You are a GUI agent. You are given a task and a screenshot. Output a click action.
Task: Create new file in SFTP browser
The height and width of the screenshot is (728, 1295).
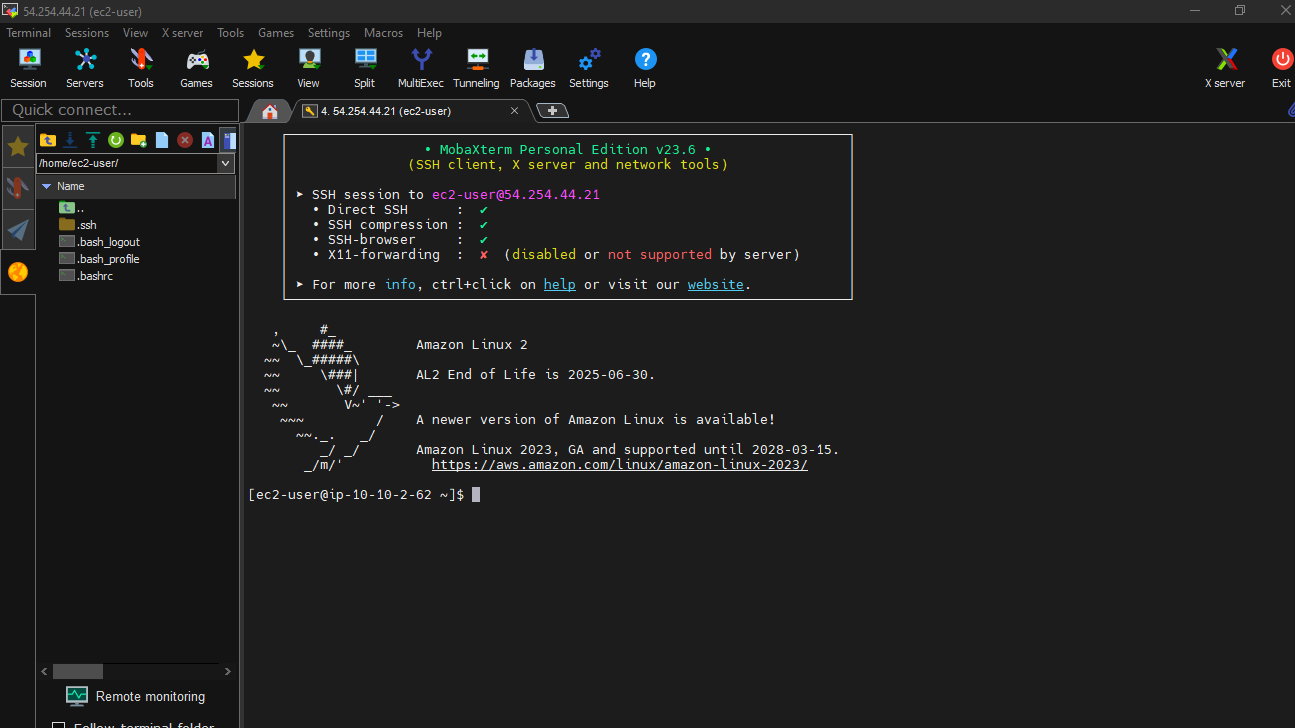tap(162, 140)
